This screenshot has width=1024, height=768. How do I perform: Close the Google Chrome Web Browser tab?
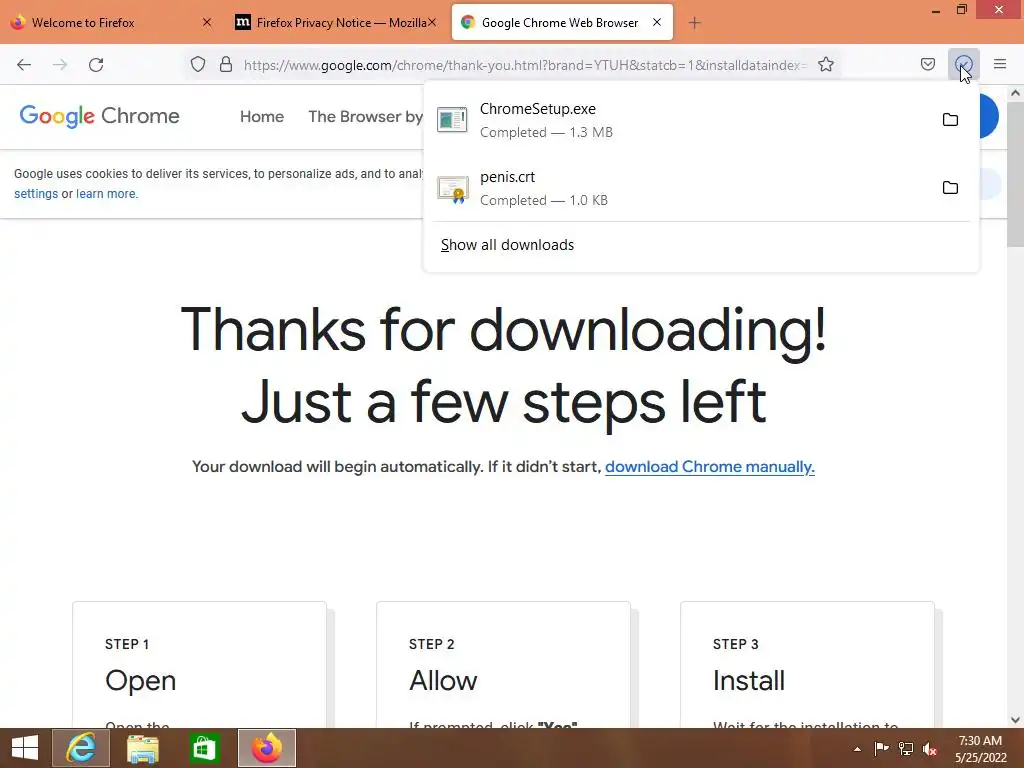point(657,22)
